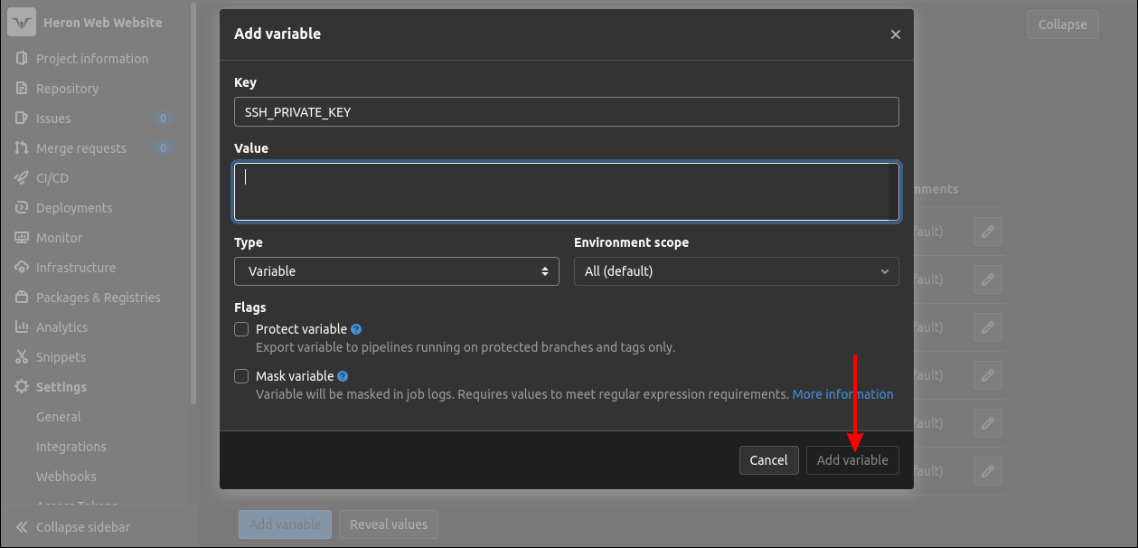Open Webhooks settings
Viewport: 1138px width, 548px height.
pyautogui.click(x=66, y=476)
